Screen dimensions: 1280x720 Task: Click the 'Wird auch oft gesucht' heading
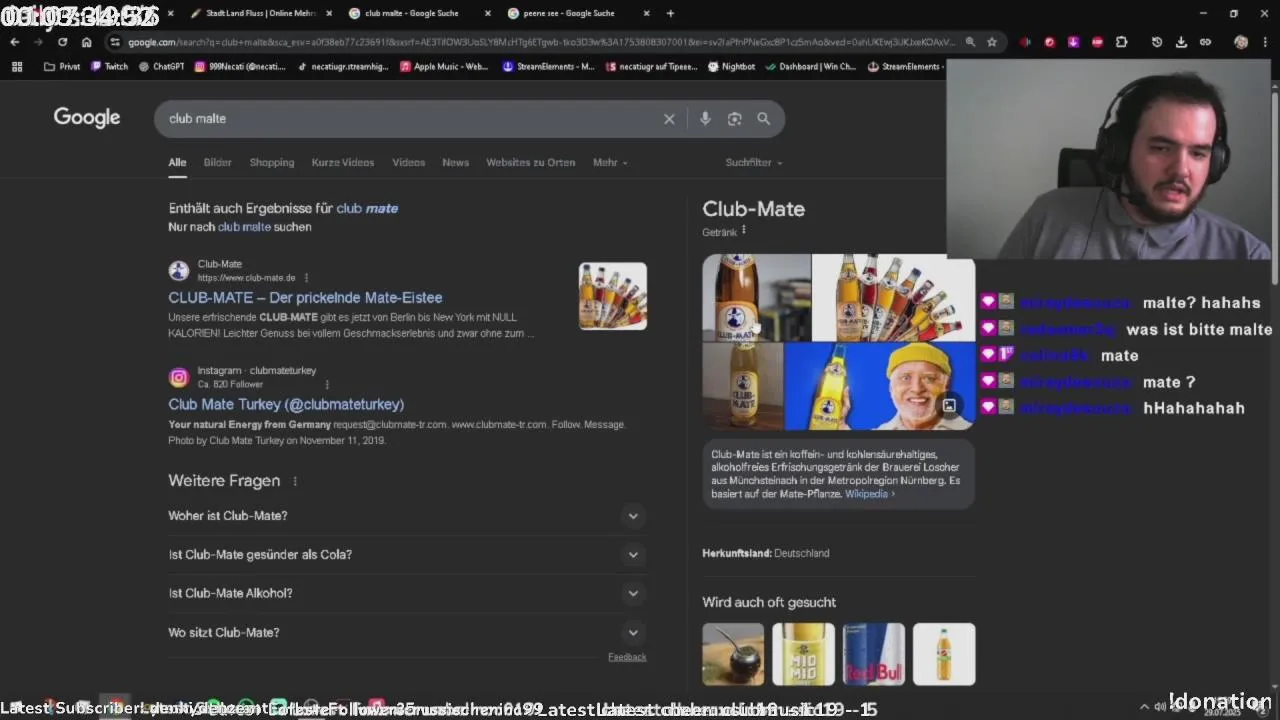pyautogui.click(x=769, y=602)
